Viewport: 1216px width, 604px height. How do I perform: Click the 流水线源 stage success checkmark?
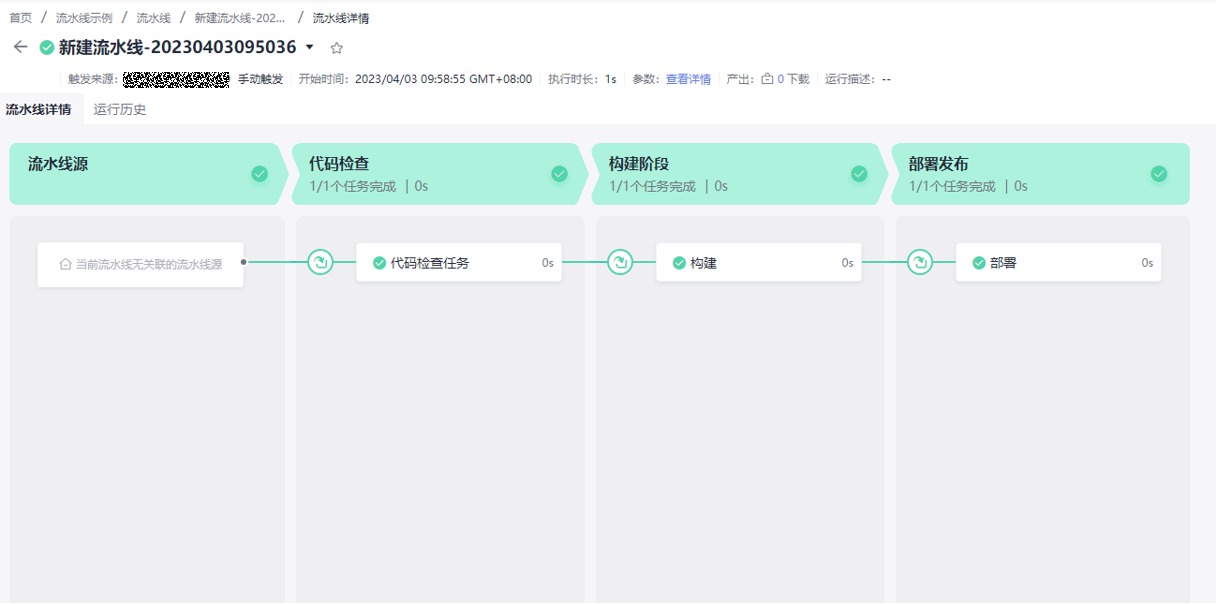click(259, 174)
